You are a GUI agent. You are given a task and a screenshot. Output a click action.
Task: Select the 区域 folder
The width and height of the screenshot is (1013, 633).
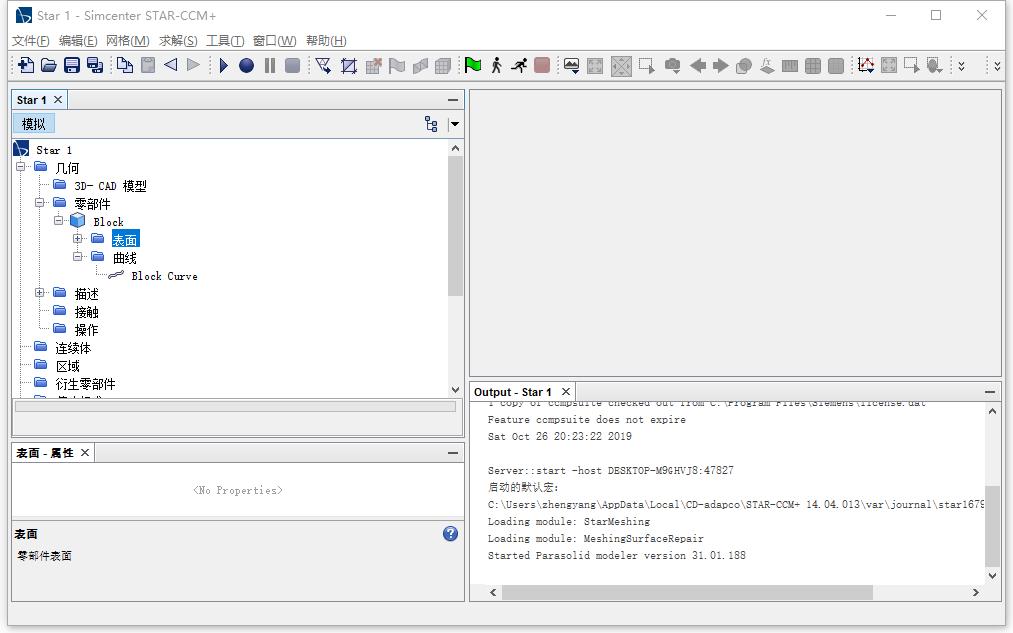(67, 366)
